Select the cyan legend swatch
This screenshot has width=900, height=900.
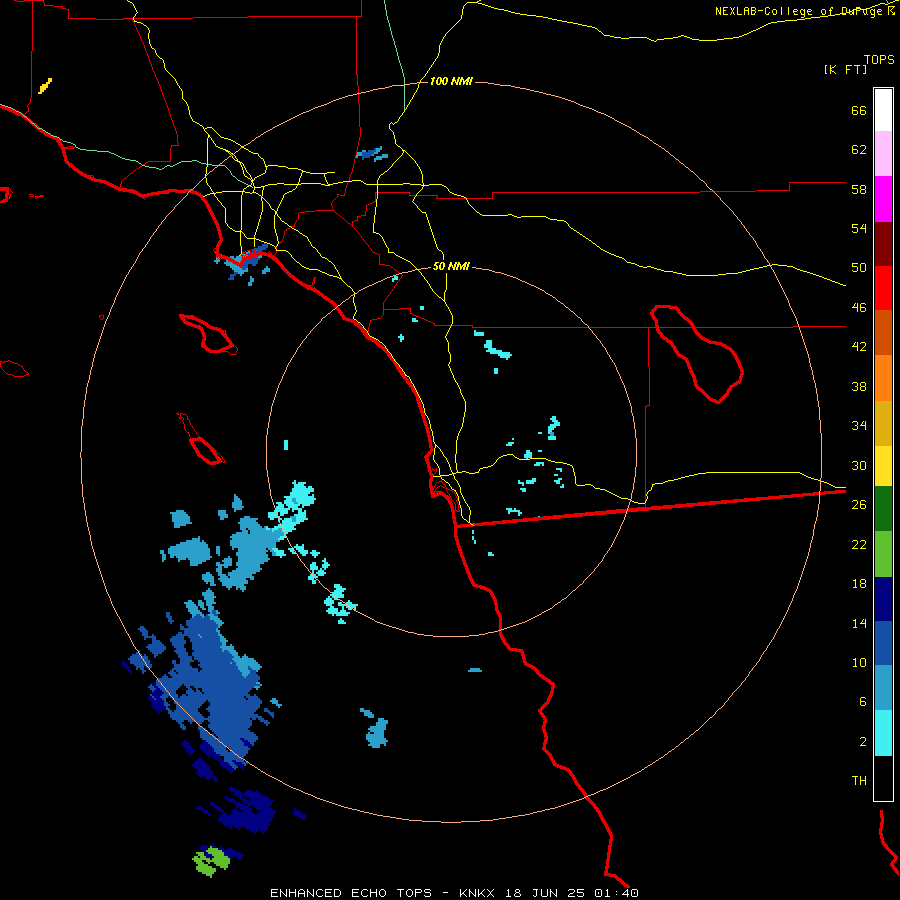883,733
